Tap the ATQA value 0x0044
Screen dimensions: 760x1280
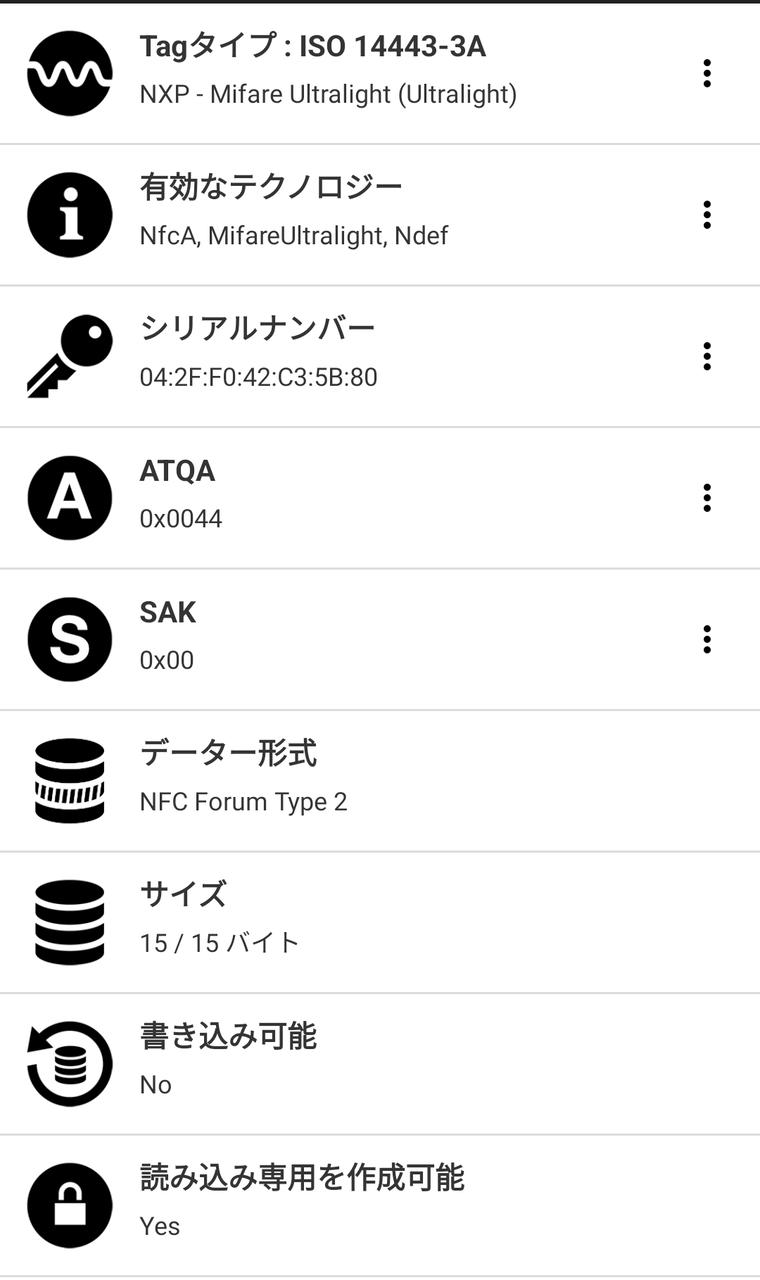pos(181,519)
